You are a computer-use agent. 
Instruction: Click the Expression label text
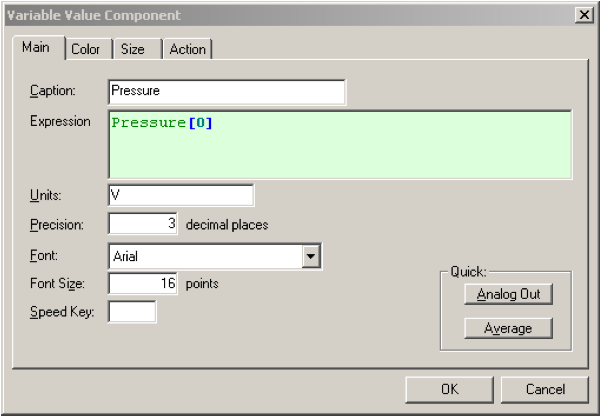click(x=61, y=121)
